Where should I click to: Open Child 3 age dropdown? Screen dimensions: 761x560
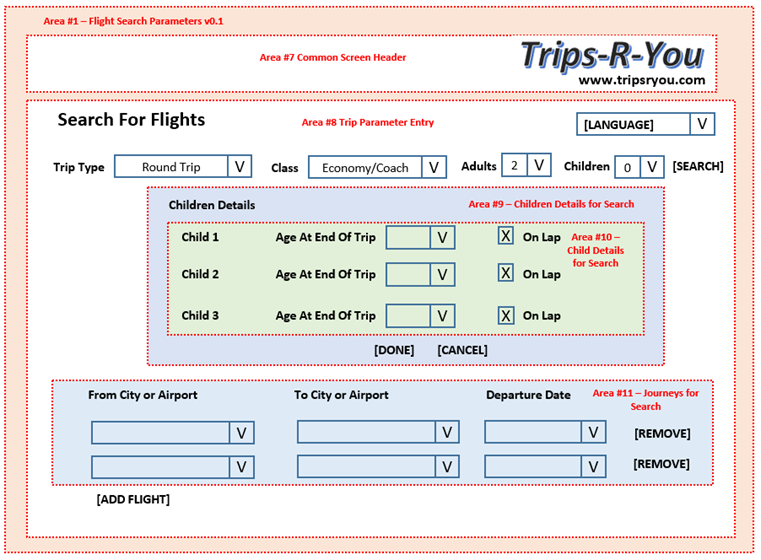click(x=442, y=316)
